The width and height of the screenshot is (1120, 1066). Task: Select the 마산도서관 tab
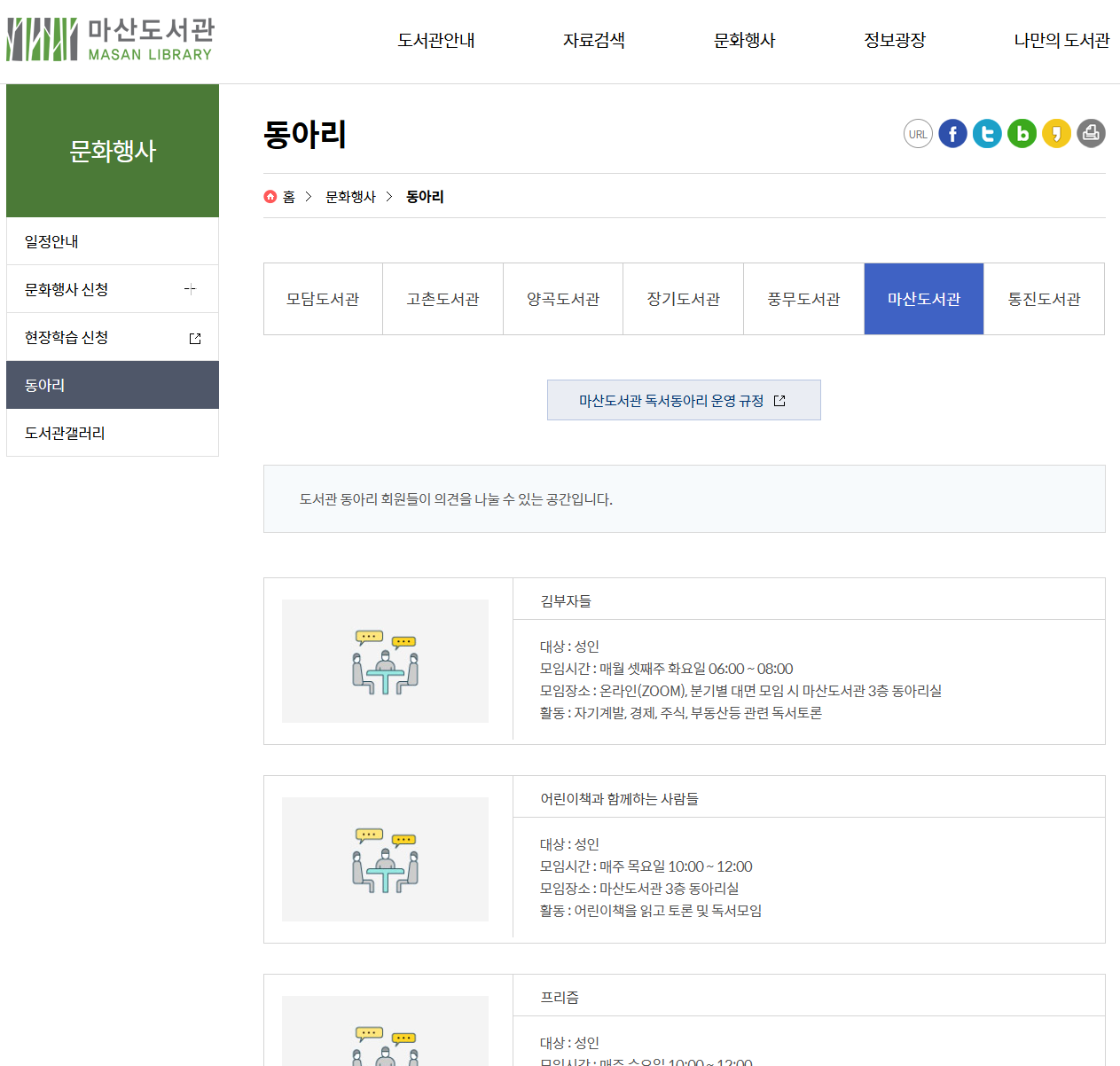point(924,299)
